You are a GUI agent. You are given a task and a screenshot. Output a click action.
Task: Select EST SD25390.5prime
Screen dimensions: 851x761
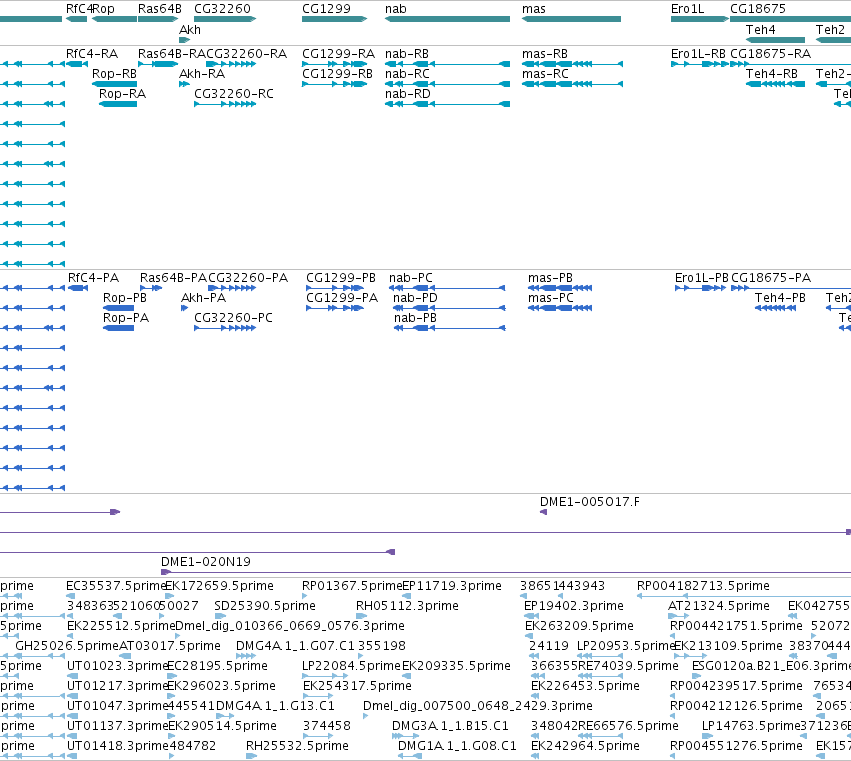(265, 606)
